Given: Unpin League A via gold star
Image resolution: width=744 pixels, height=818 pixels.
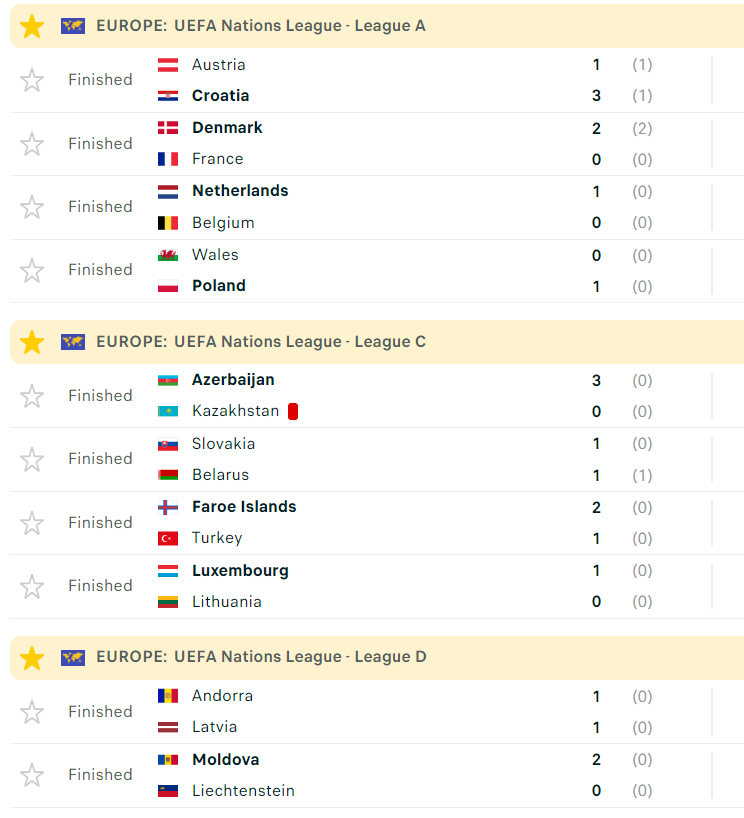Looking at the screenshot, I should pos(32,27).
